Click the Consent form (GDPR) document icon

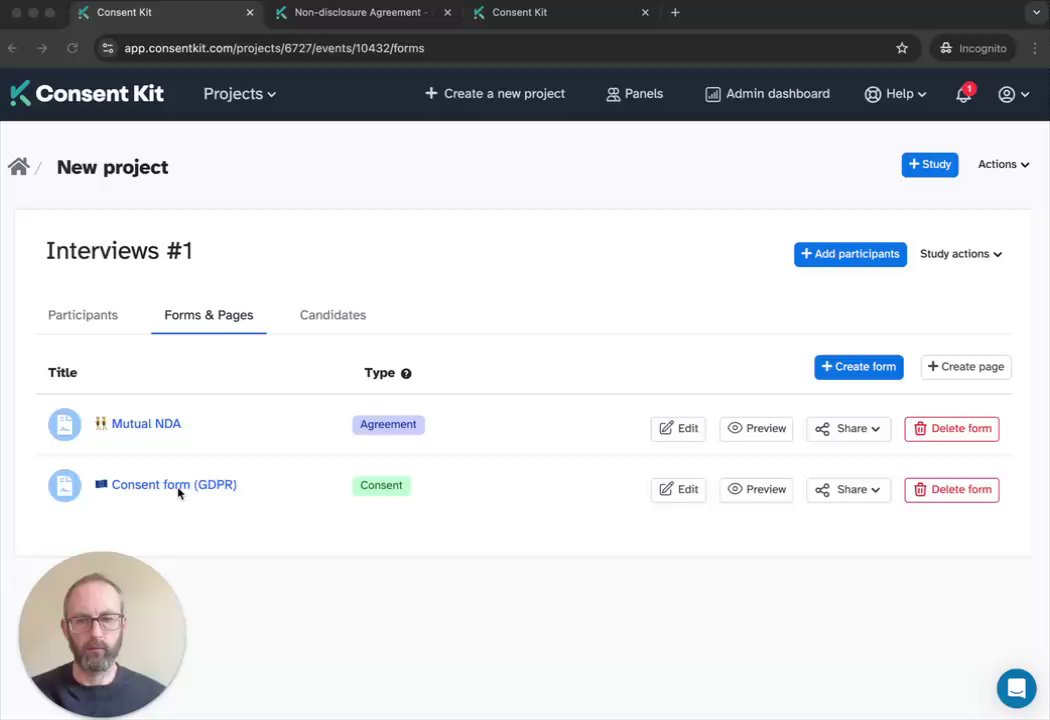tap(64, 486)
